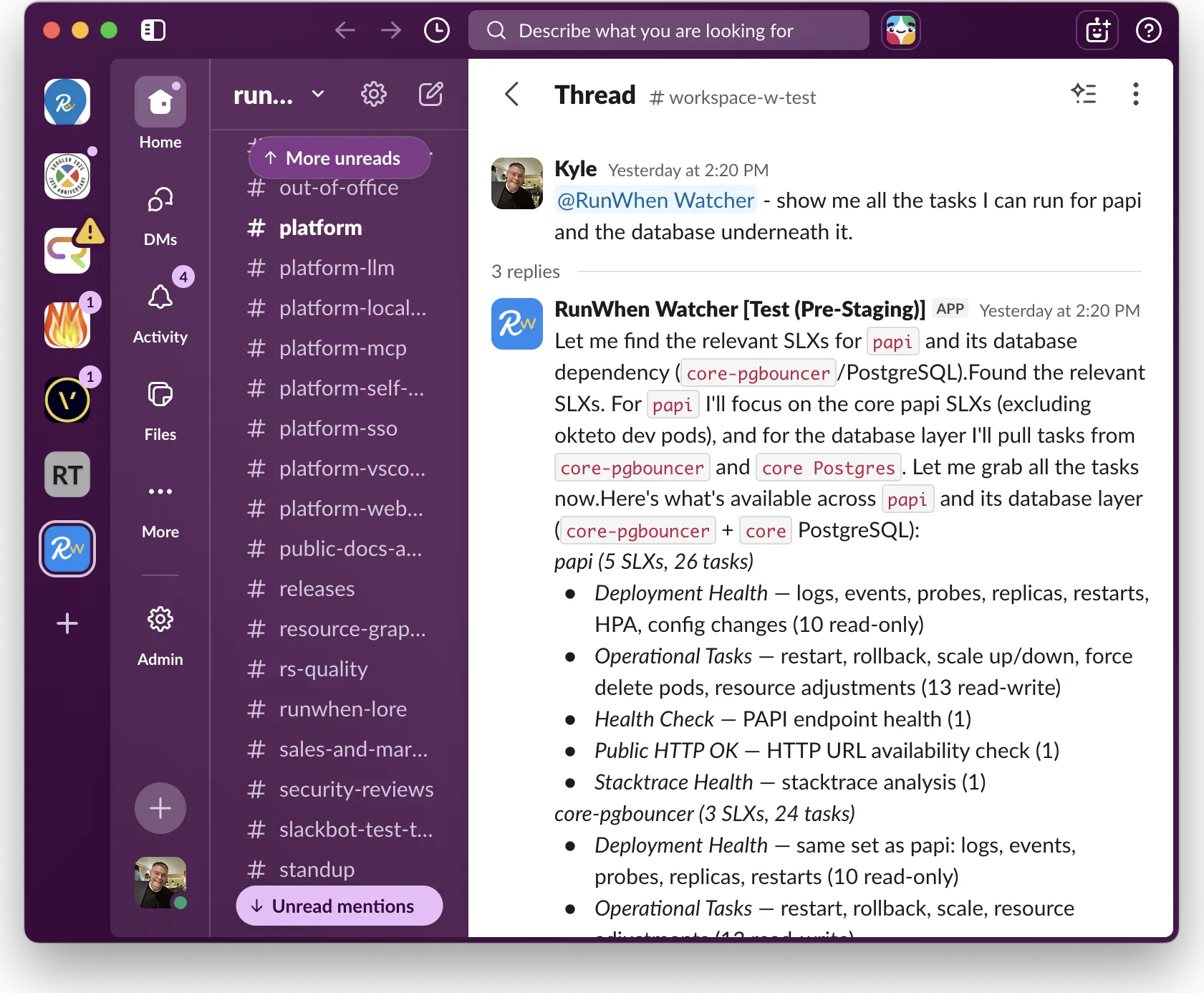Open the Files tab

pyautogui.click(x=160, y=411)
